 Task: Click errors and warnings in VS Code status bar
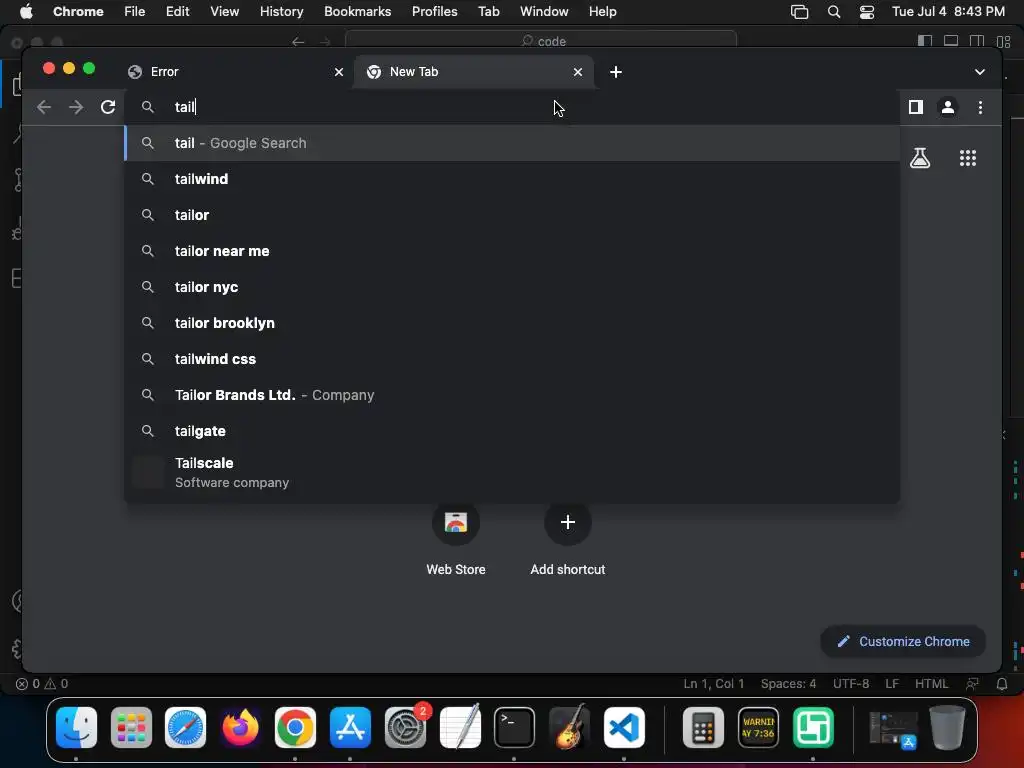(x=42, y=684)
